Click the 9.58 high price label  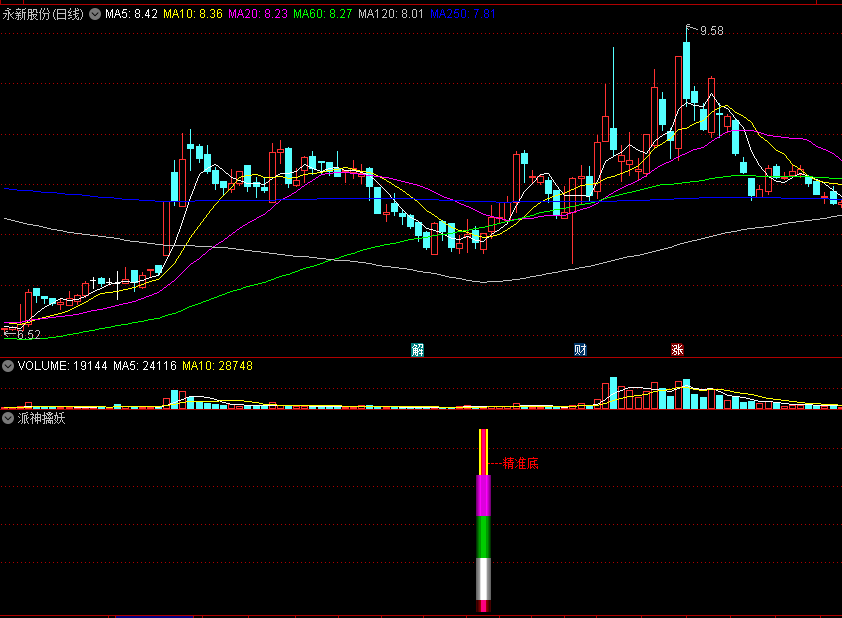[712, 31]
